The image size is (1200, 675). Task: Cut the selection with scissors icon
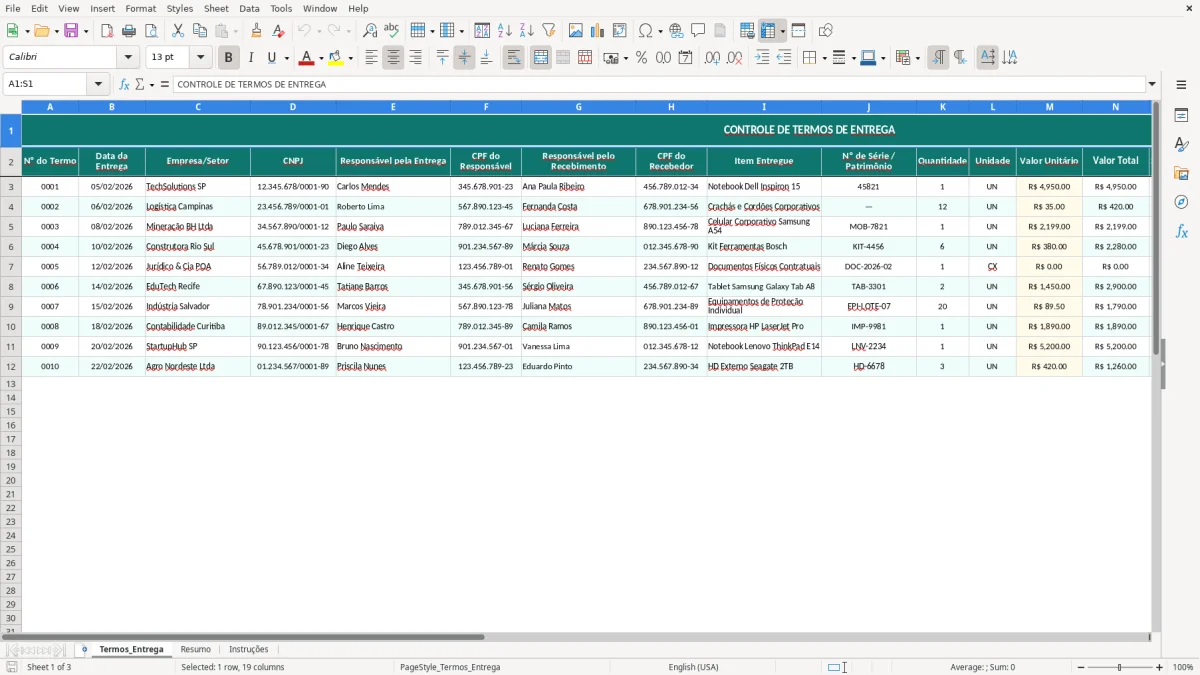tap(178, 31)
